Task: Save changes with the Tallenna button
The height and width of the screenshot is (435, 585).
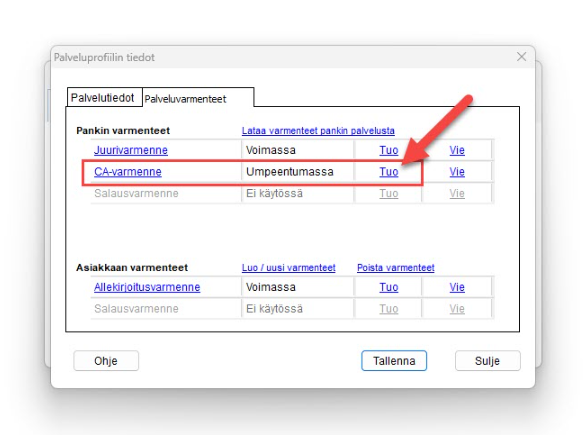Action: (394, 361)
